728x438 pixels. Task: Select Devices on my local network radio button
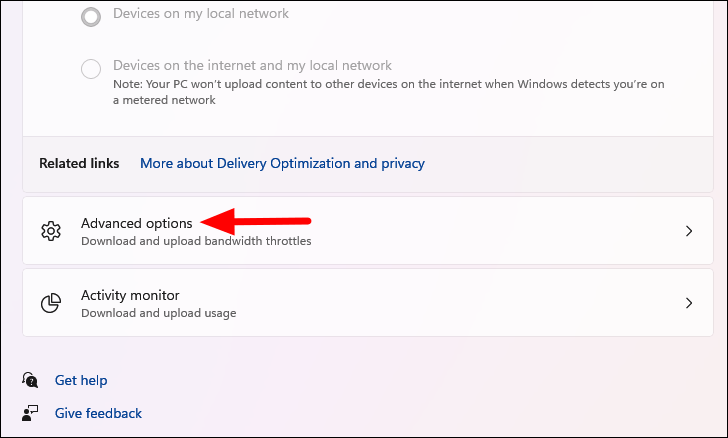point(91,17)
